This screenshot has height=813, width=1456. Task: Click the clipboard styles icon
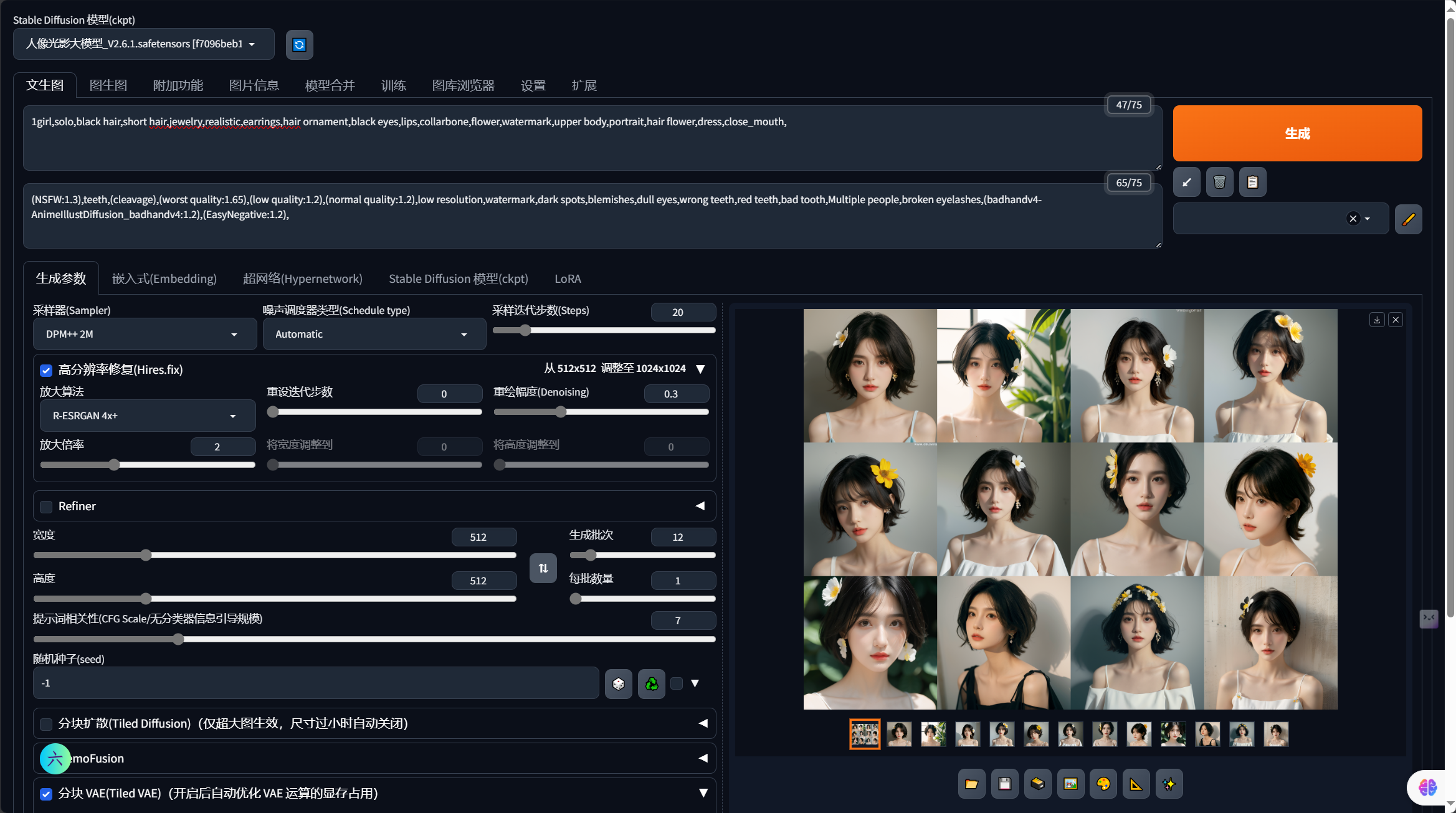point(1252,183)
